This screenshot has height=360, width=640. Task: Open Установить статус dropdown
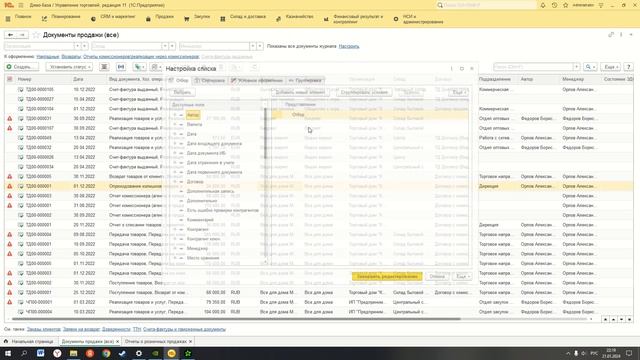pyautogui.click(x=69, y=67)
